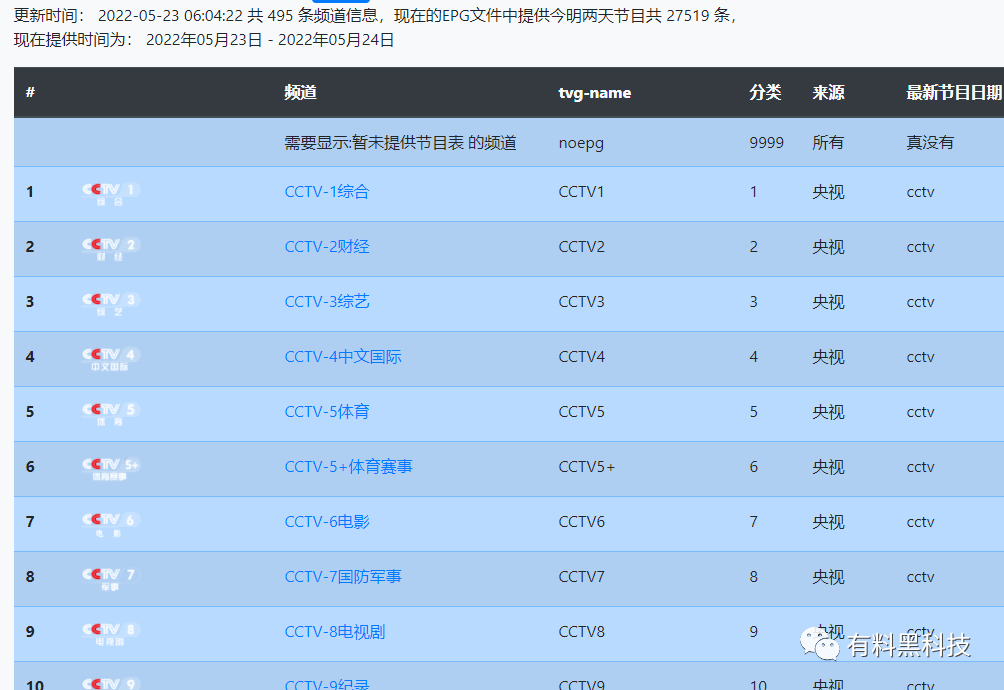The width and height of the screenshot is (1004, 690).
Task: Open the CCTV-4中文国际 channel link
Action: point(343,357)
